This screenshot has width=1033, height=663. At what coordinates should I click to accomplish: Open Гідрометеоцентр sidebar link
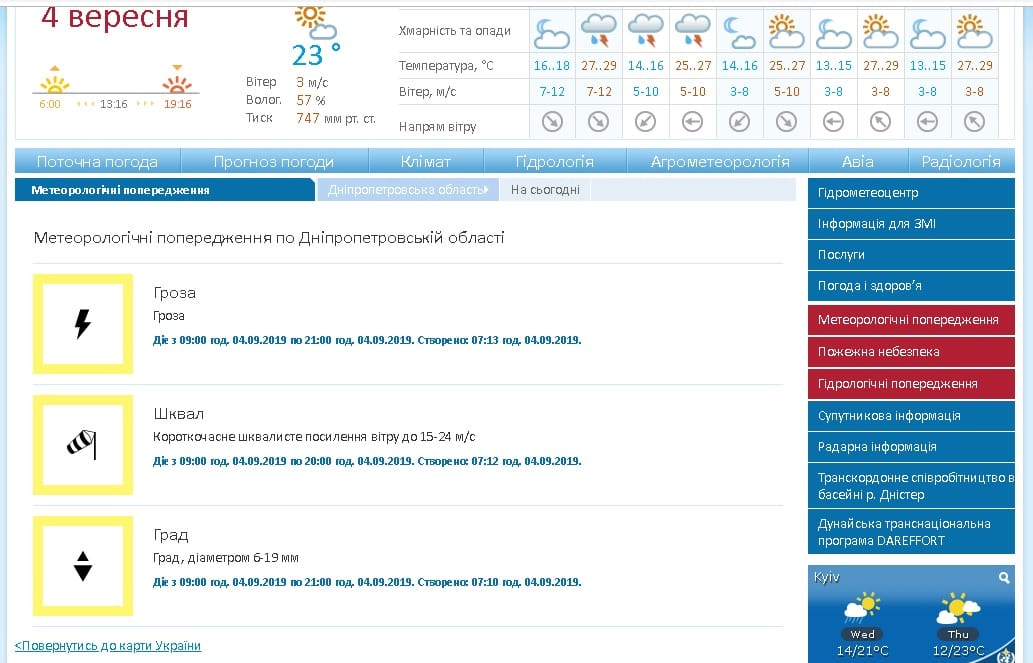[911, 193]
